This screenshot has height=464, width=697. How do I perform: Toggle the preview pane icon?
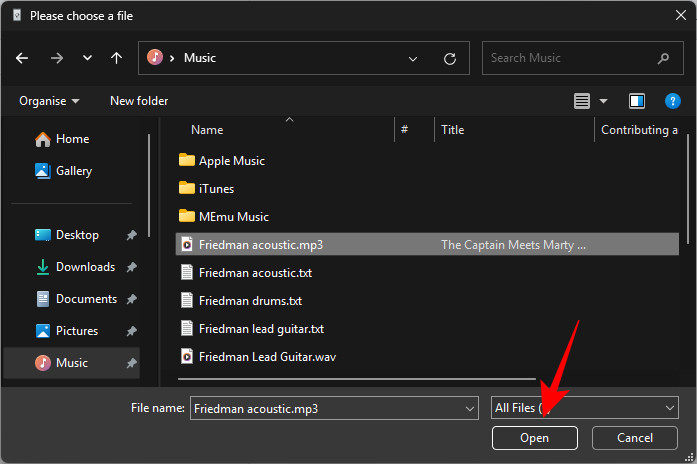point(636,101)
